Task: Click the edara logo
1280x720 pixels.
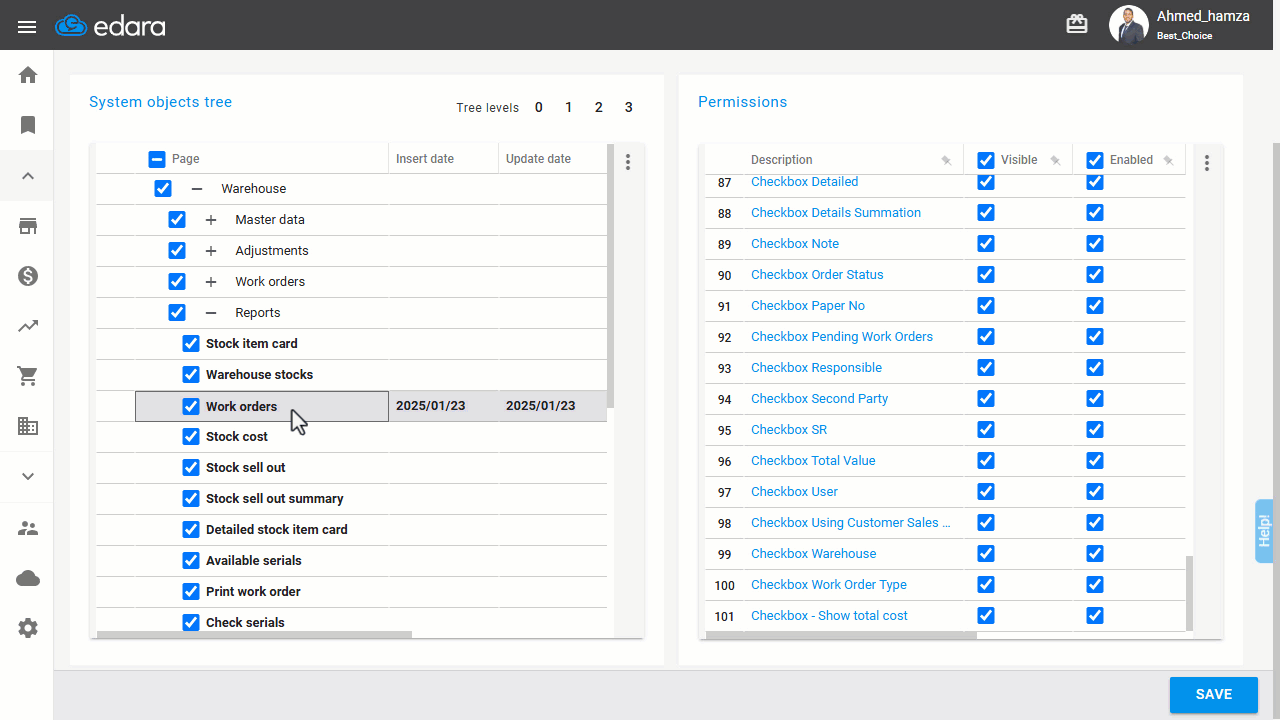Action: pos(111,26)
